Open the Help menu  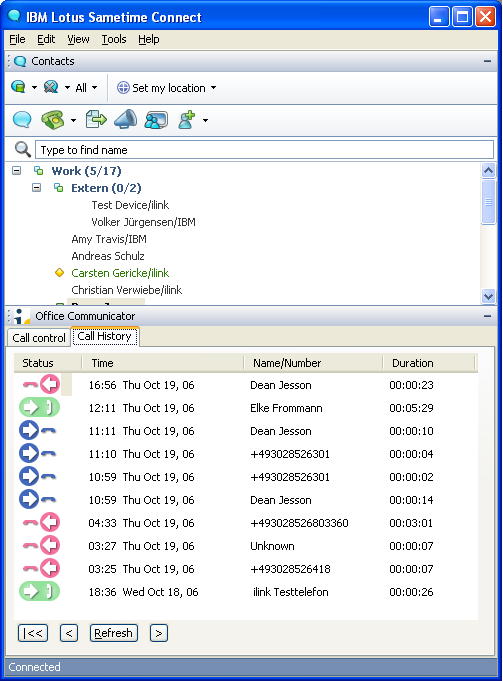pyautogui.click(x=149, y=39)
